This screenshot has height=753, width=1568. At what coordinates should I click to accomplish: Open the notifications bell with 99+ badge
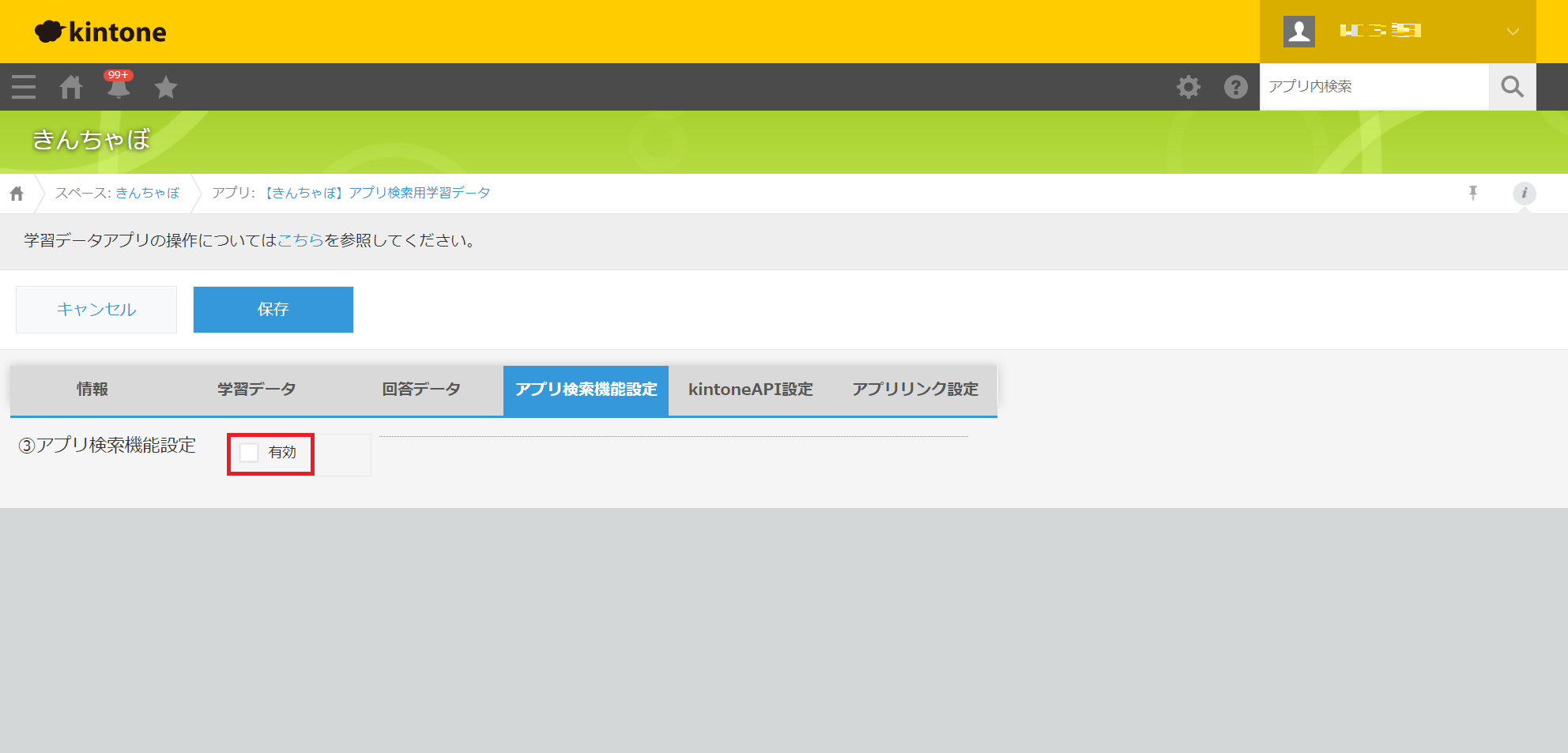click(119, 86)
